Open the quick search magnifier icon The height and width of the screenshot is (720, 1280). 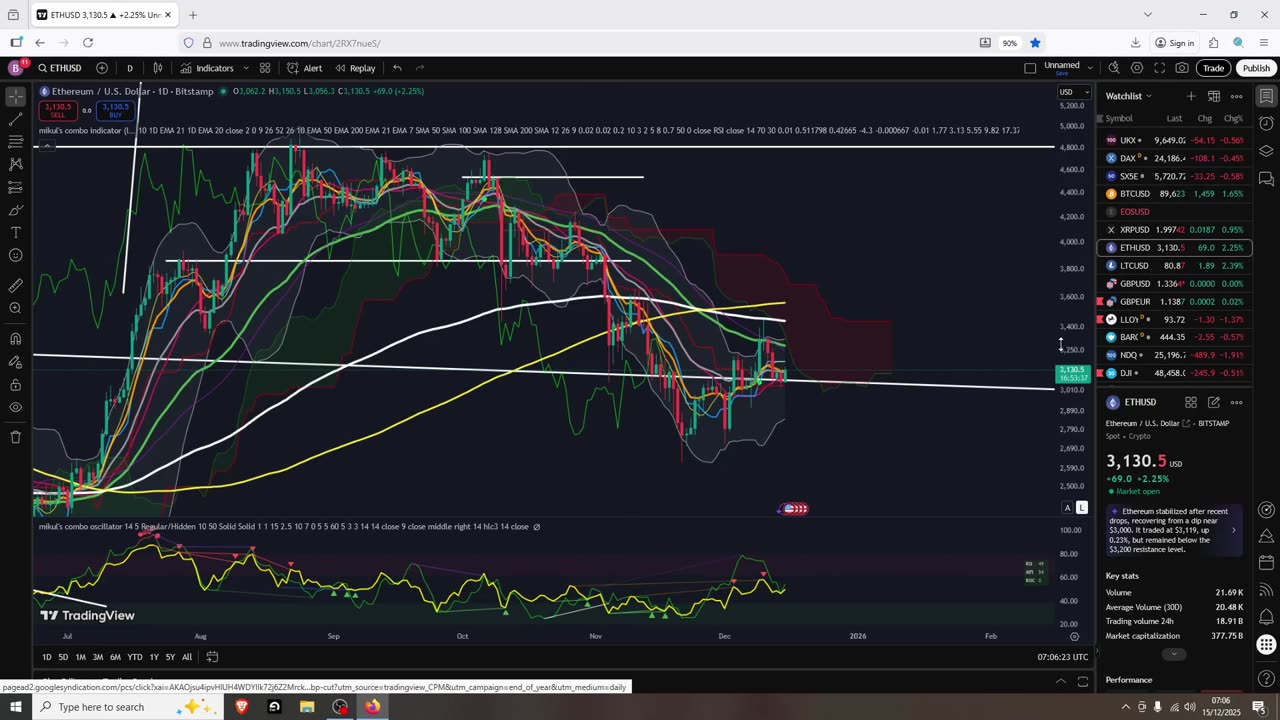pos(1114,68)
